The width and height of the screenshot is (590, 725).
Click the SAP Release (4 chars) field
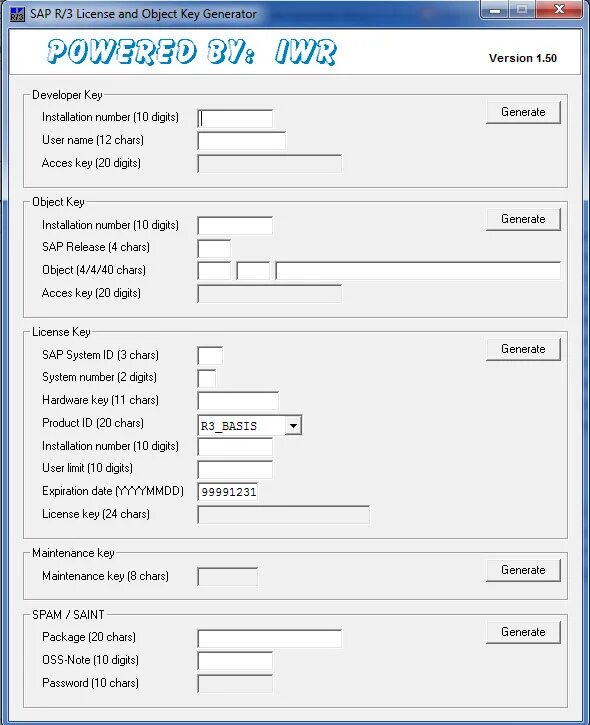pos(214,248)
